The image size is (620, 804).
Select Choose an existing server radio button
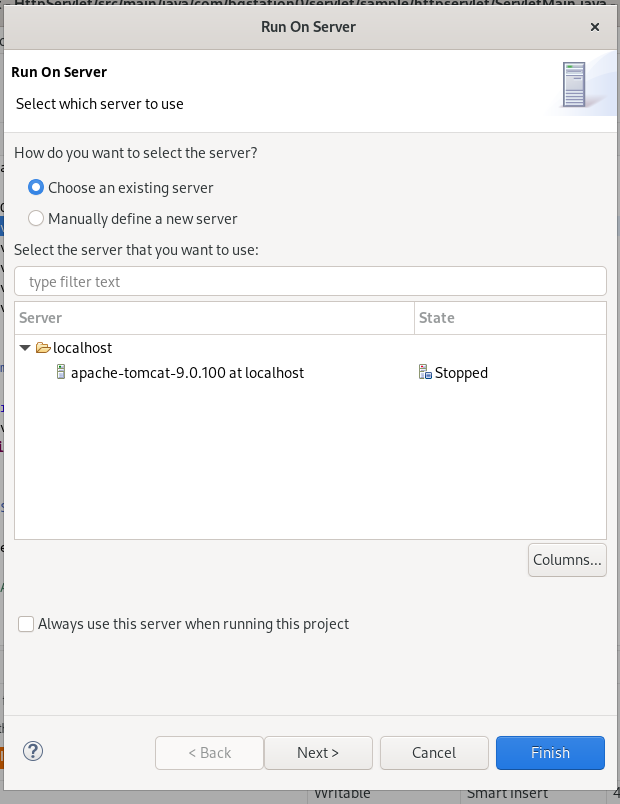(x=35, y=188)
